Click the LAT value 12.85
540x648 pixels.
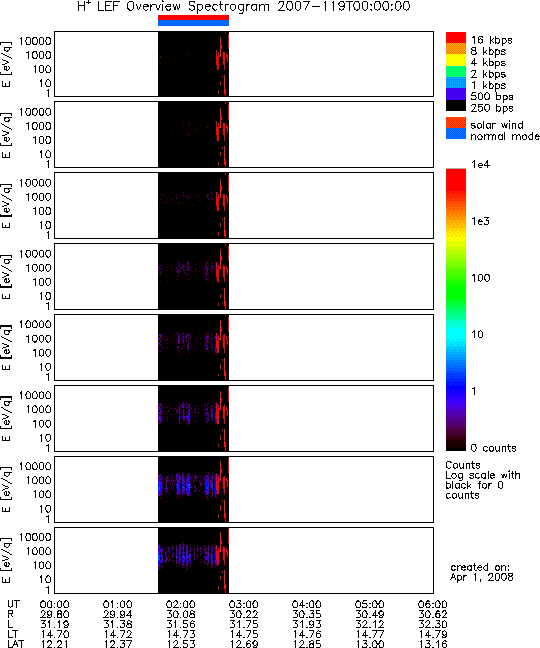[x=307, y=644]
